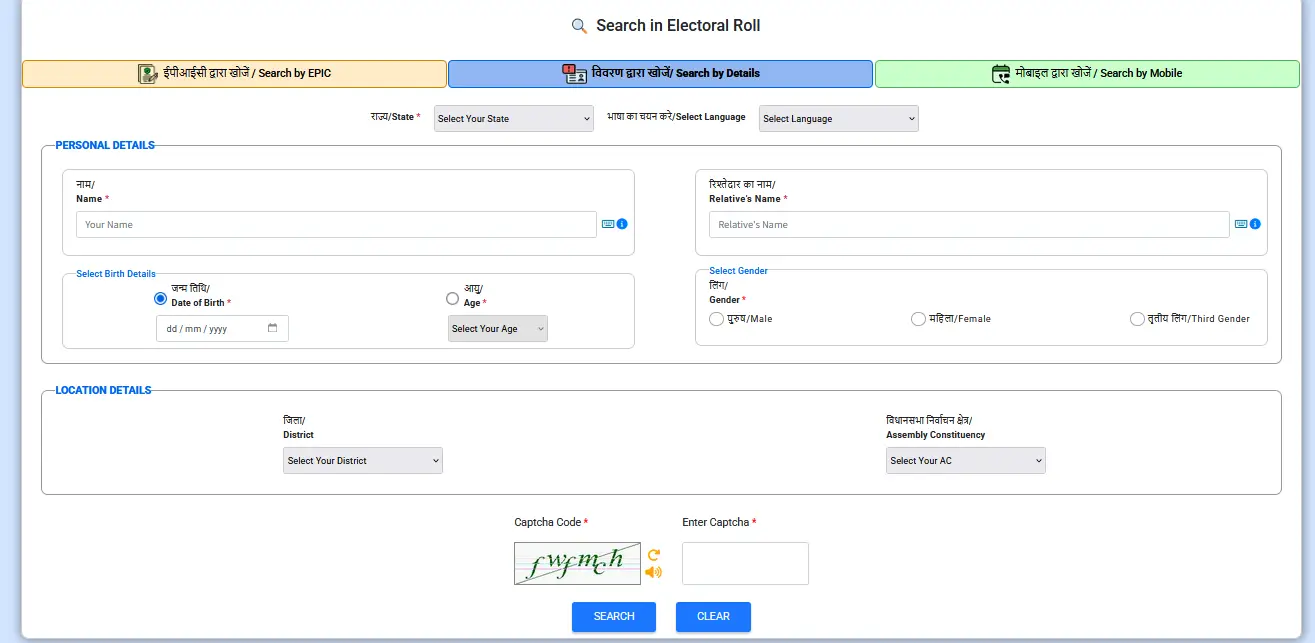
Task: Click the info icon beside Name field
Action: 622,224
